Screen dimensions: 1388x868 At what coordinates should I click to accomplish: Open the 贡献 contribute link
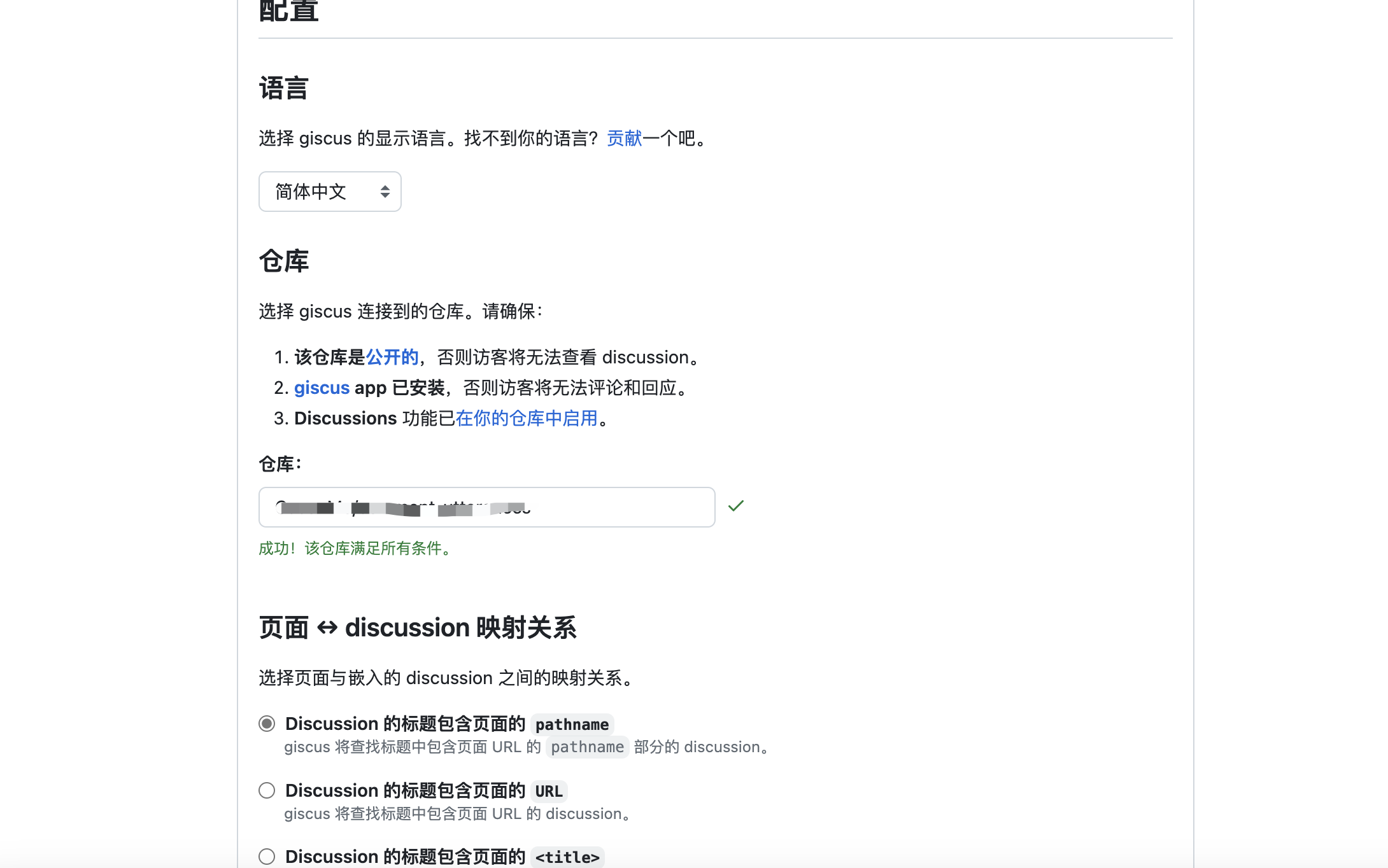[623, 138]
